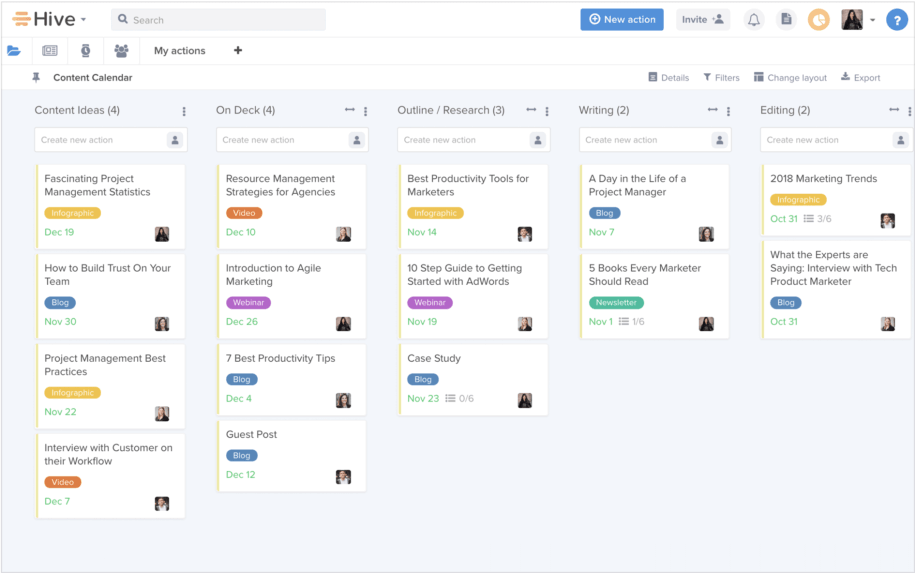
Task: Open the user profile avatar dropdown
Action: point(858,20)
